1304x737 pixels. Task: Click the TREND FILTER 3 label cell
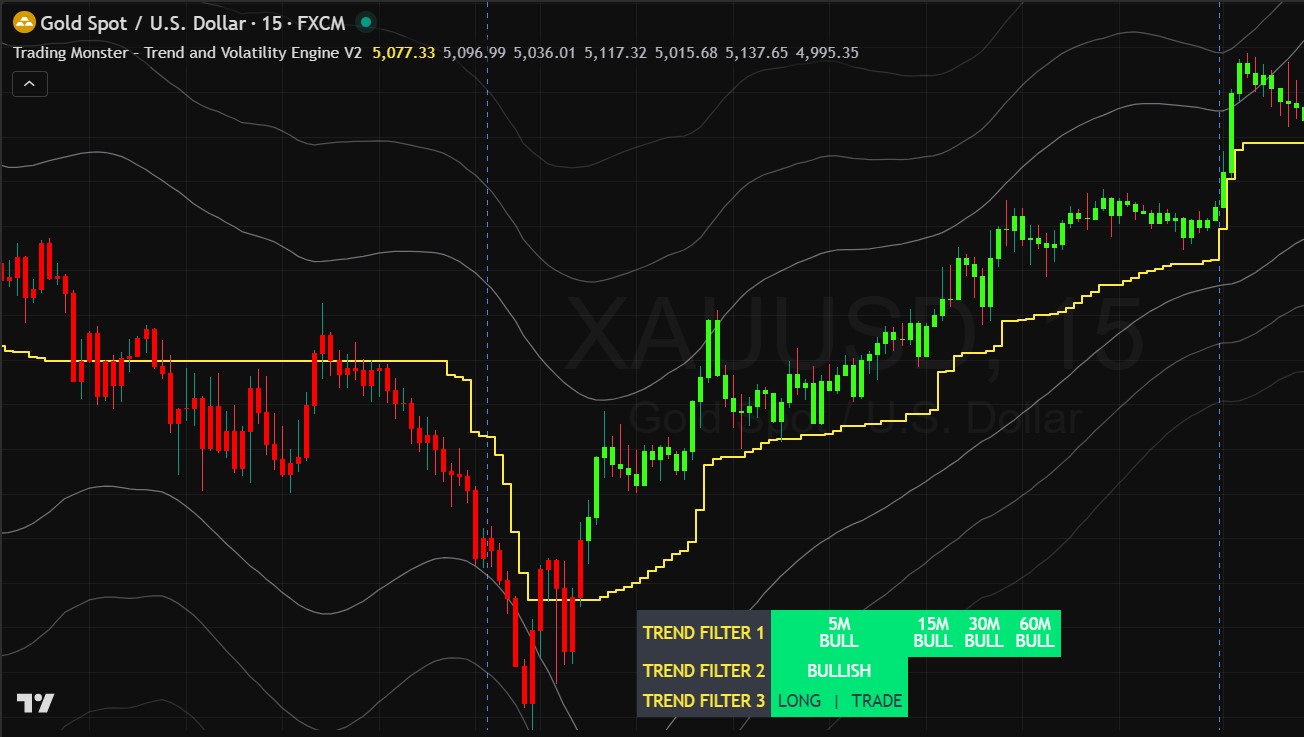pyautogui.click(x=704, y=701)
